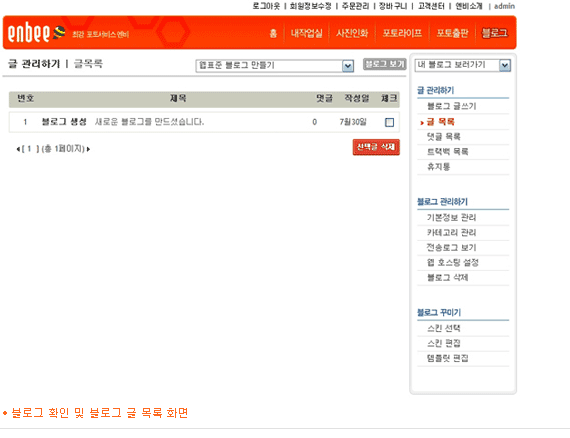Open 사진인화 menu item
Screen dimensions: 570x438
click(x=352, y=33)
